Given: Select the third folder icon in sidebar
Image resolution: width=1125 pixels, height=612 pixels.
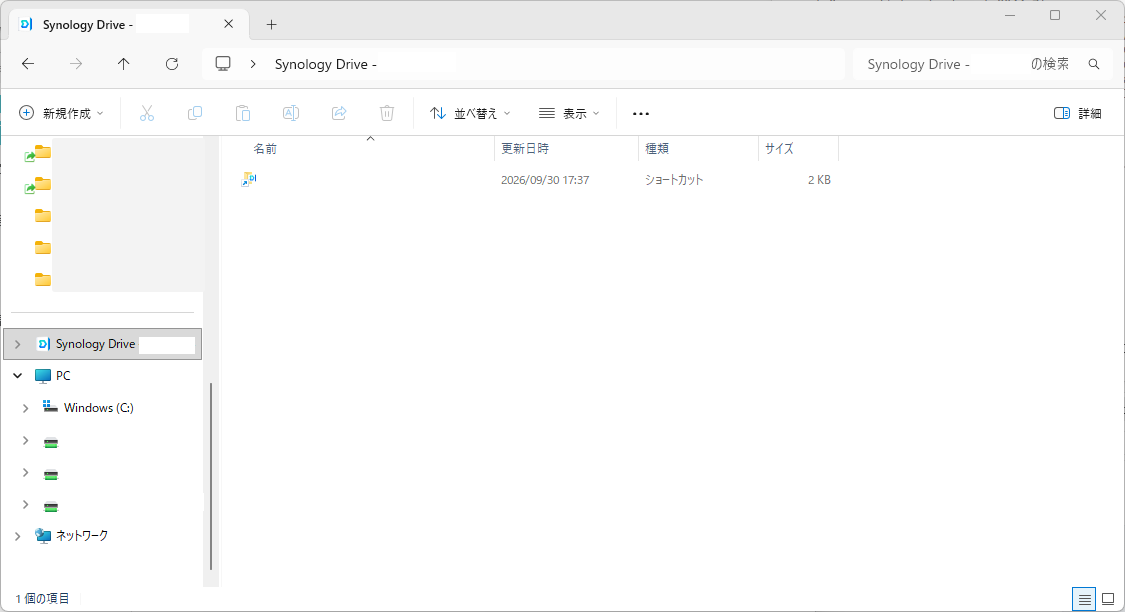Looking at the screenshot, I should (x=43, y=216).
